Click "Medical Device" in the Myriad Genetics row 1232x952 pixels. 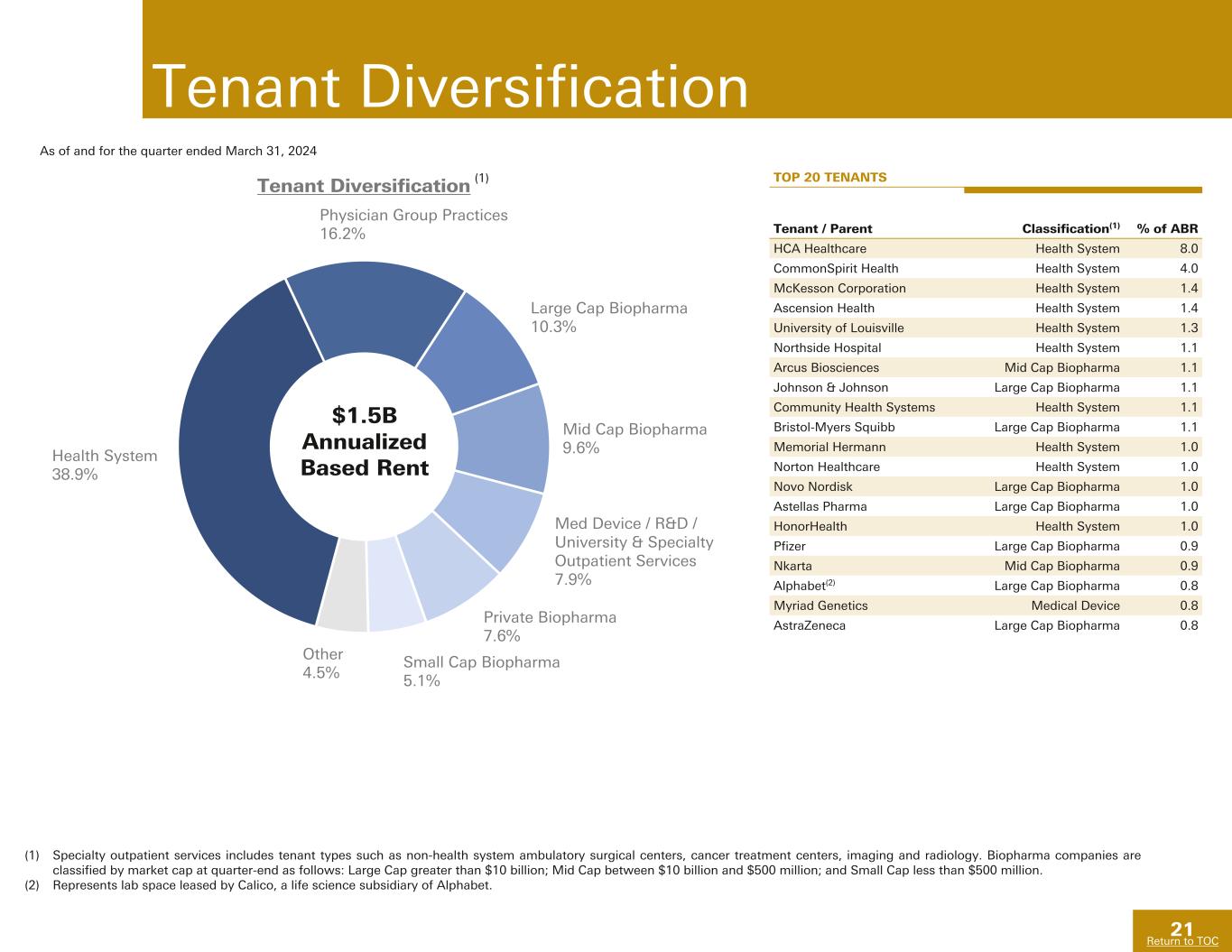1078,605
